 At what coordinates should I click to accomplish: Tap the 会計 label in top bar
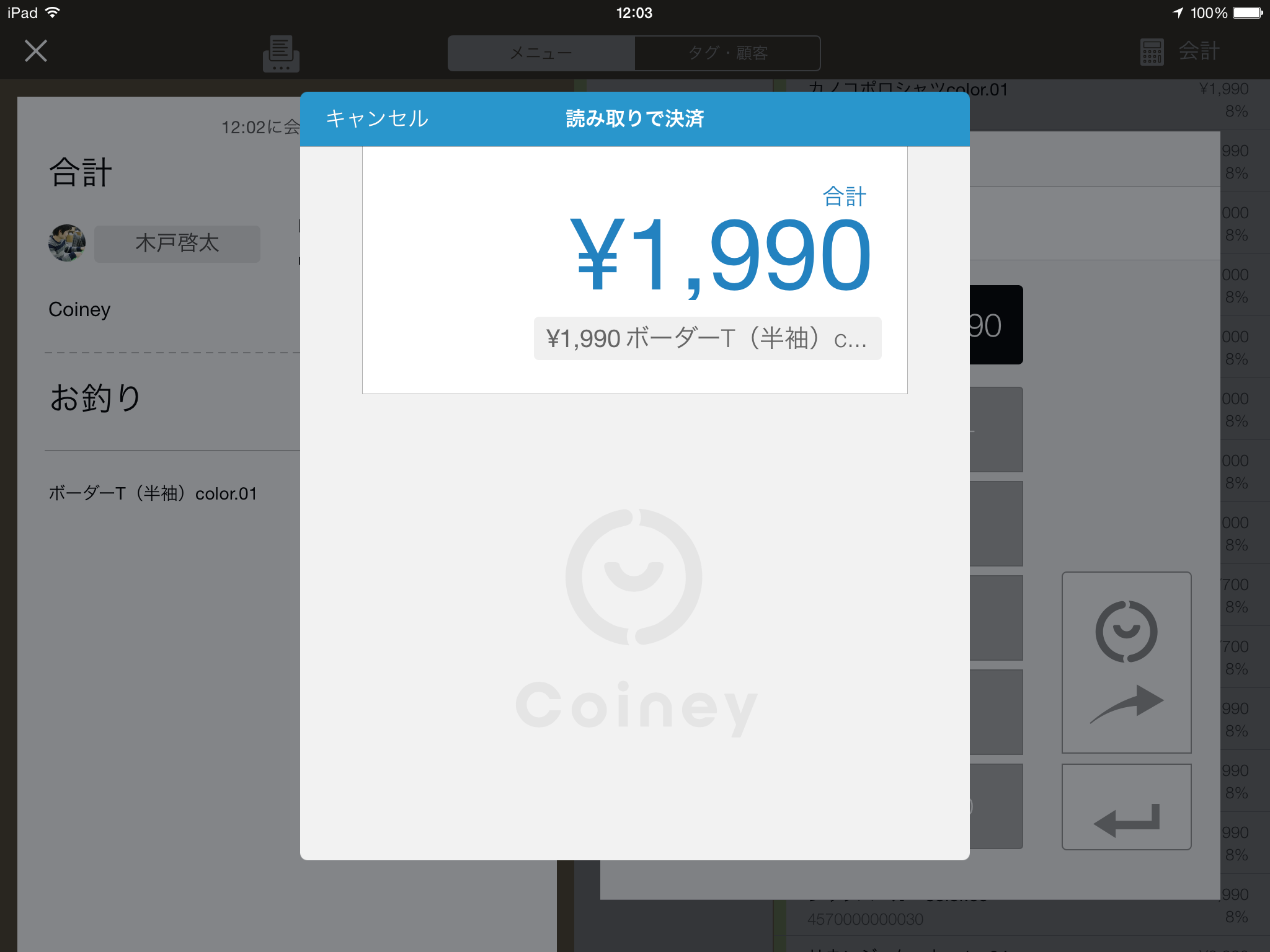click(x=1199, y=51)
